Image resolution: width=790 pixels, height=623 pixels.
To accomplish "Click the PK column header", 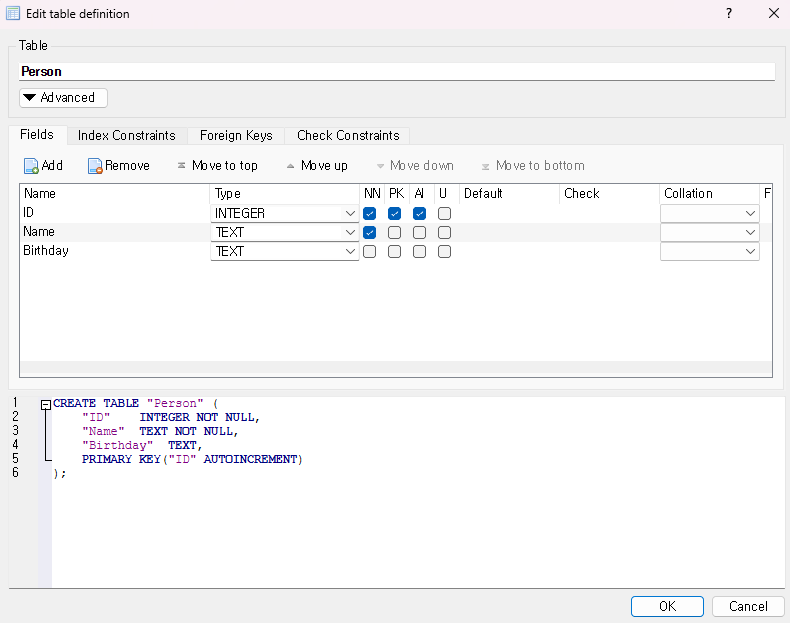I will pos(397,194).
